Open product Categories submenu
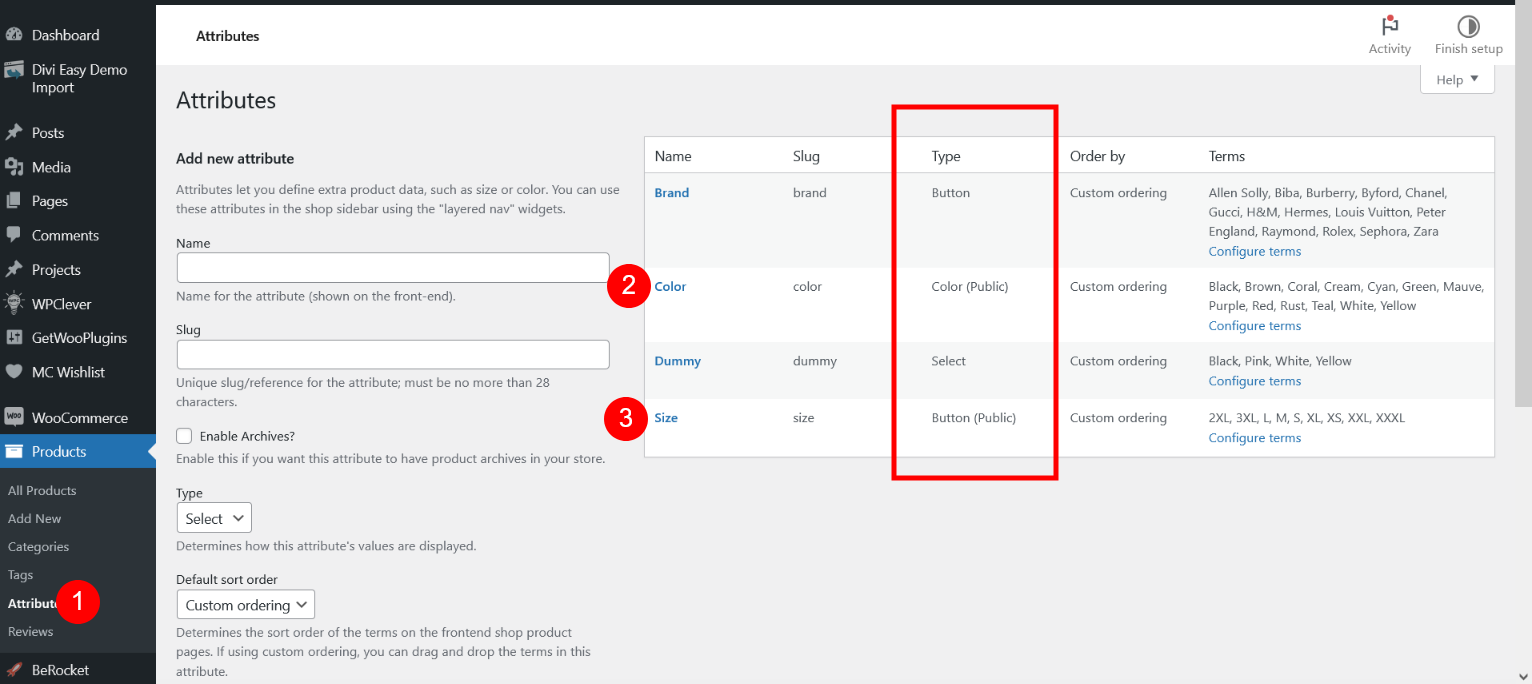 pyautogui.click(x=39, y=547)
